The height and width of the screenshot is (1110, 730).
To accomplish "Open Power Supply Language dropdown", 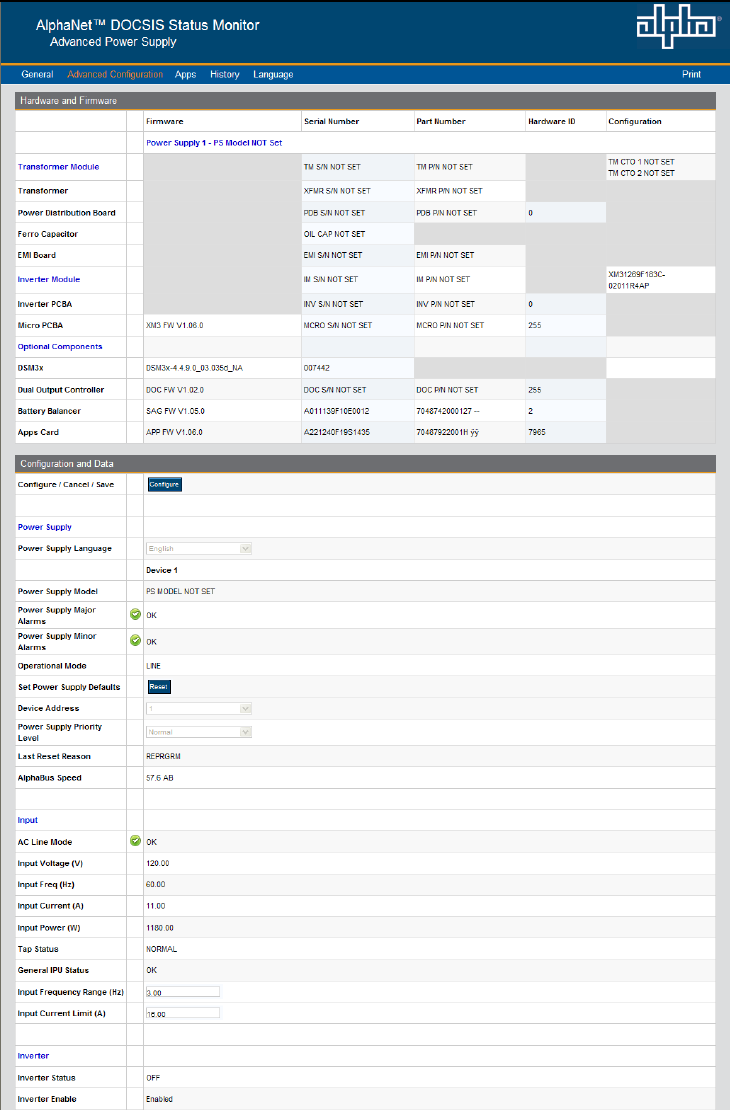I will (x=199, y=549).
